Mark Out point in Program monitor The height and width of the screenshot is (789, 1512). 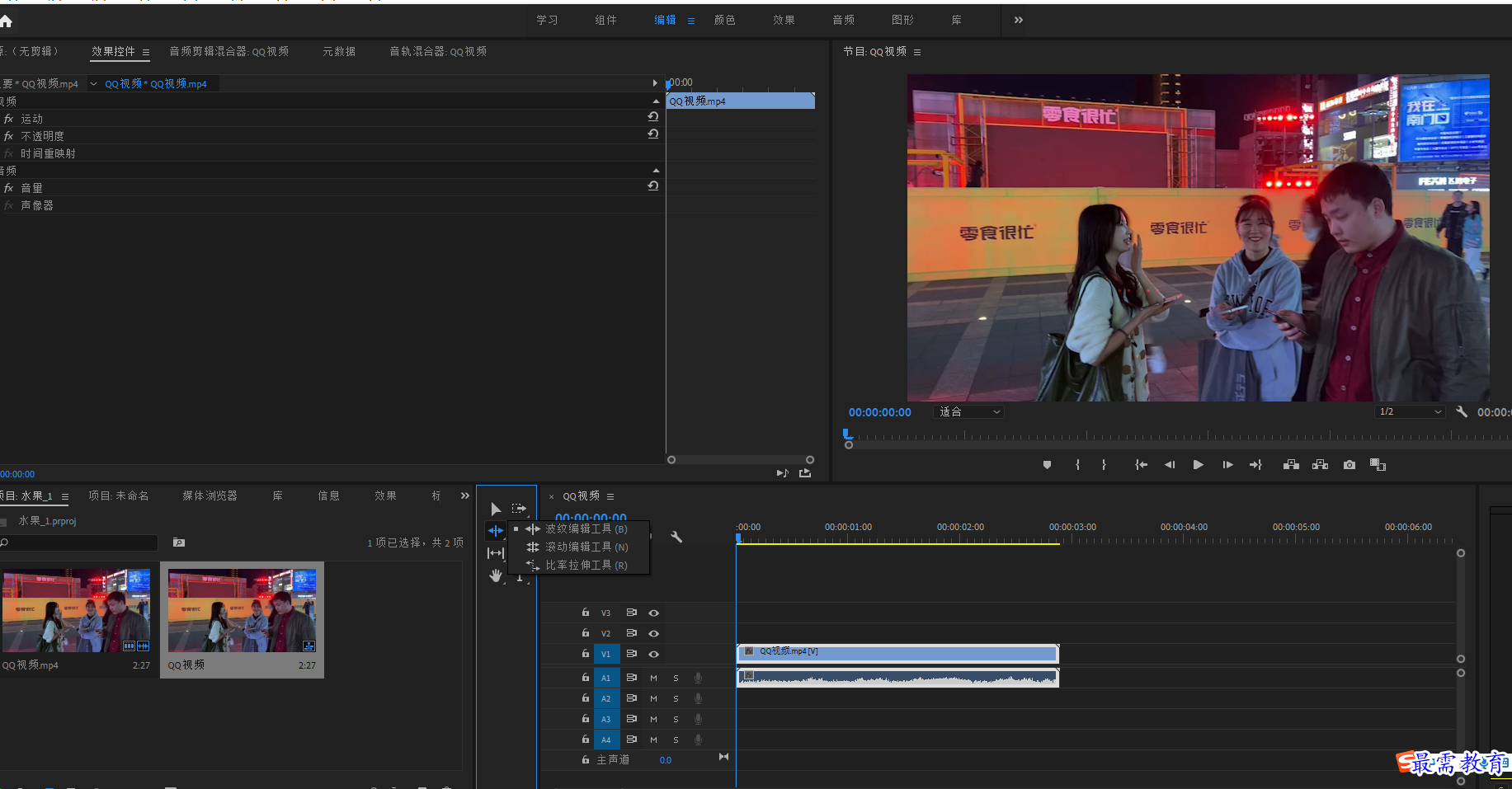point(1104,465)
